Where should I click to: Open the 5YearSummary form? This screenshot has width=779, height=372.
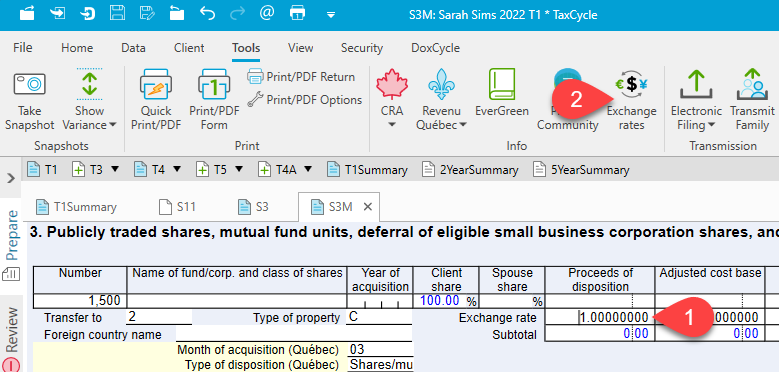(x=582, y=170)
